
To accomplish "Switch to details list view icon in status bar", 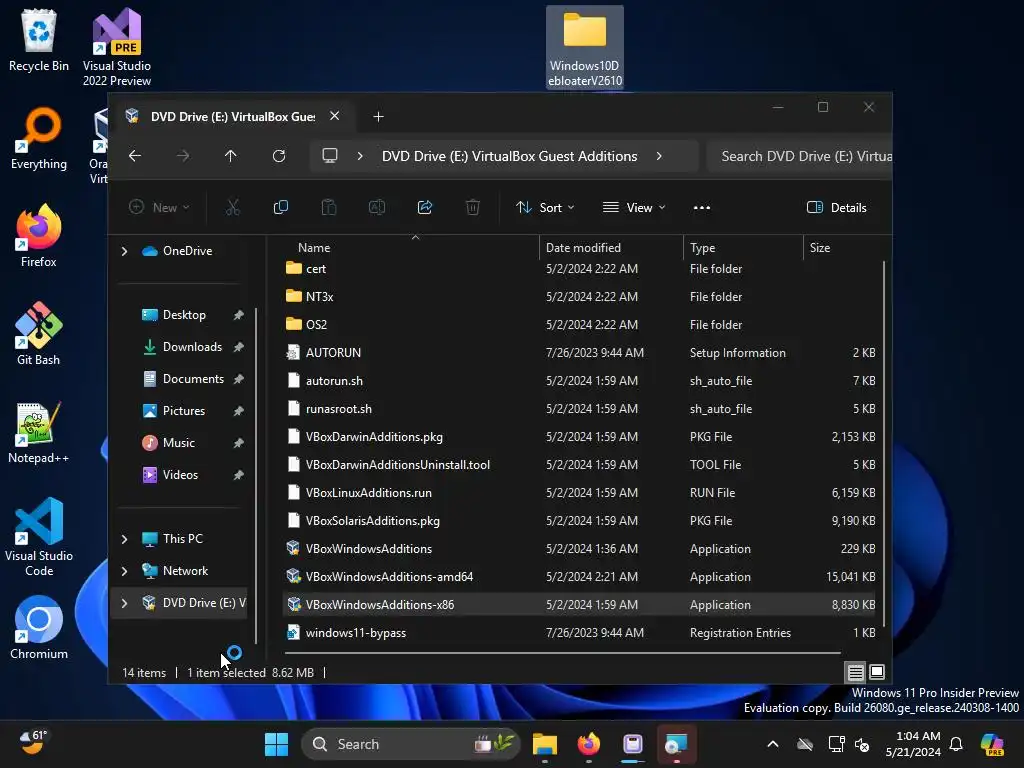I will pyautogui.click(x=856, y=672).
